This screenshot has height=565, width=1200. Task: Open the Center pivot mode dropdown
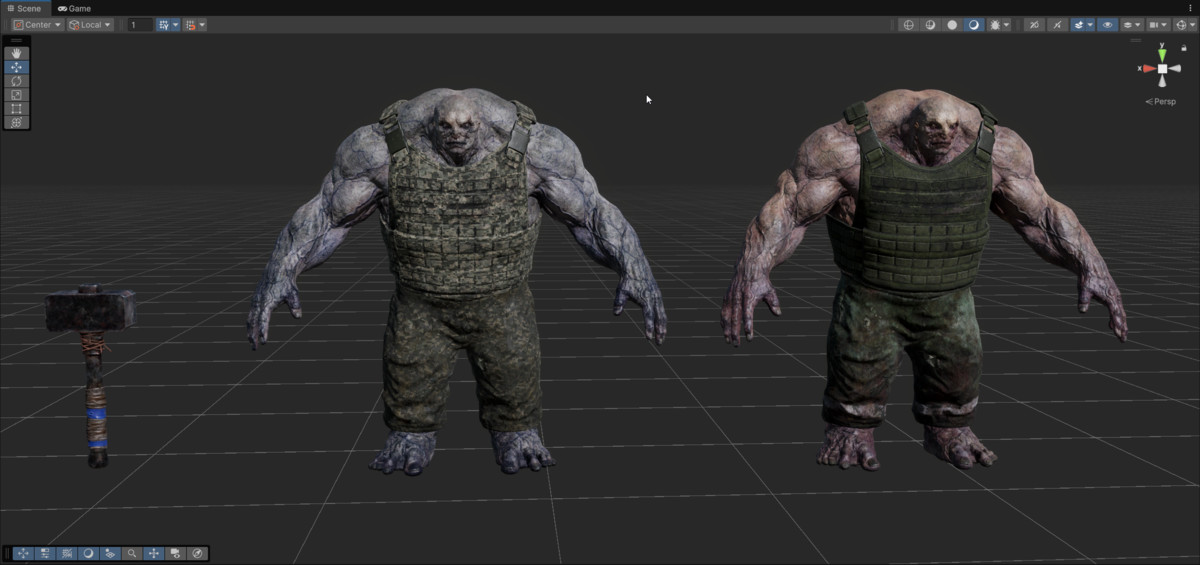tap(37, 24)
